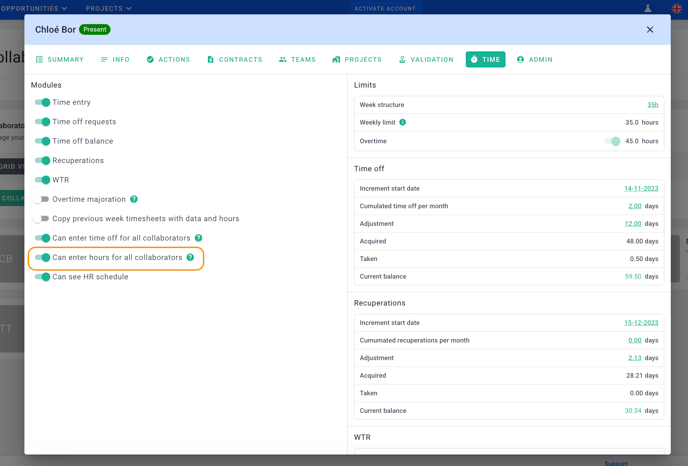Click the Weekly limit info icon
This screenshot has width=688, height=466.
tap(403, 122)
